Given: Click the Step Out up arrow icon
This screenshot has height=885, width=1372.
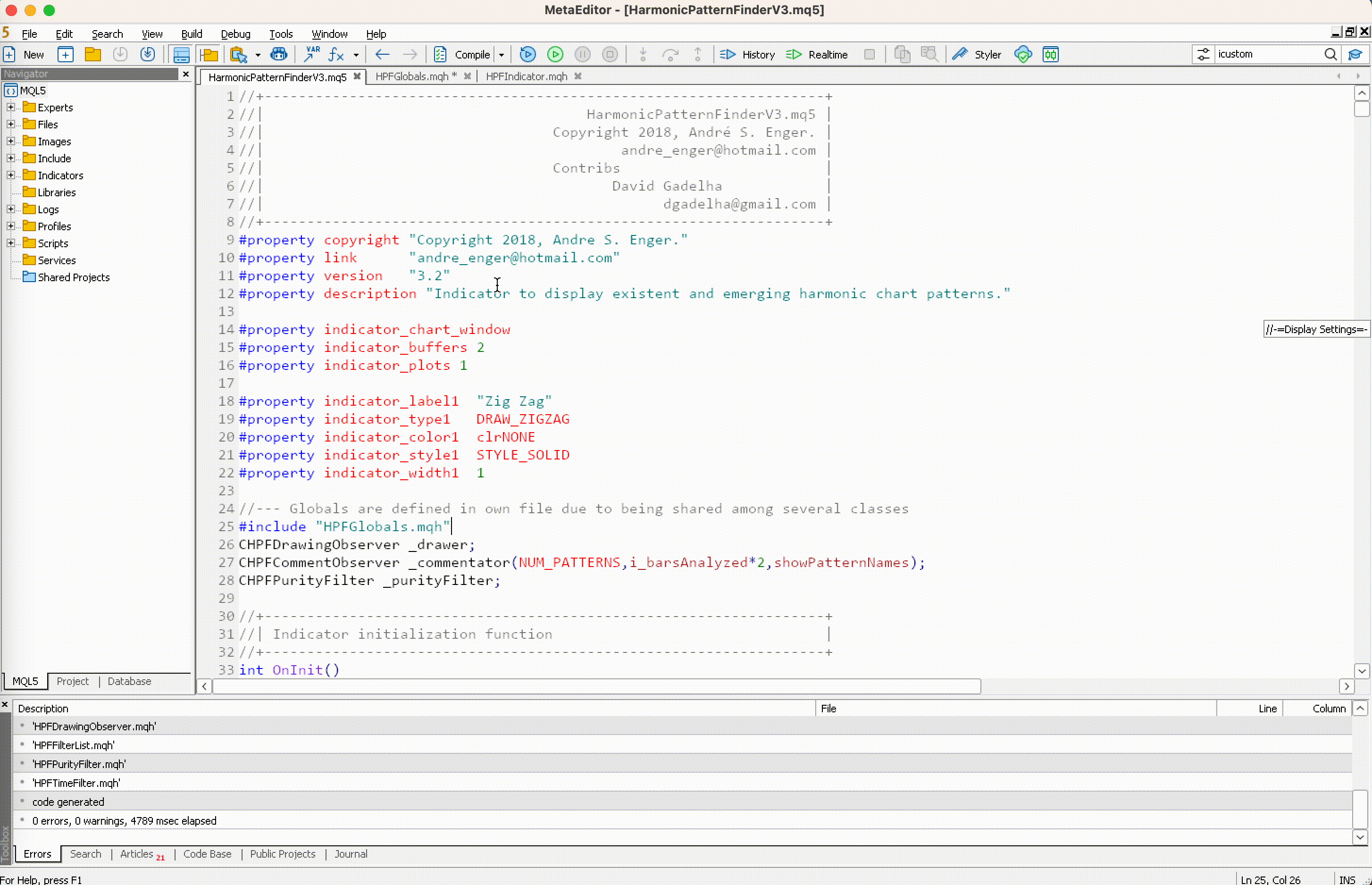Looking at the screenshot, I should pyautogui.click(x=698, y=55).
